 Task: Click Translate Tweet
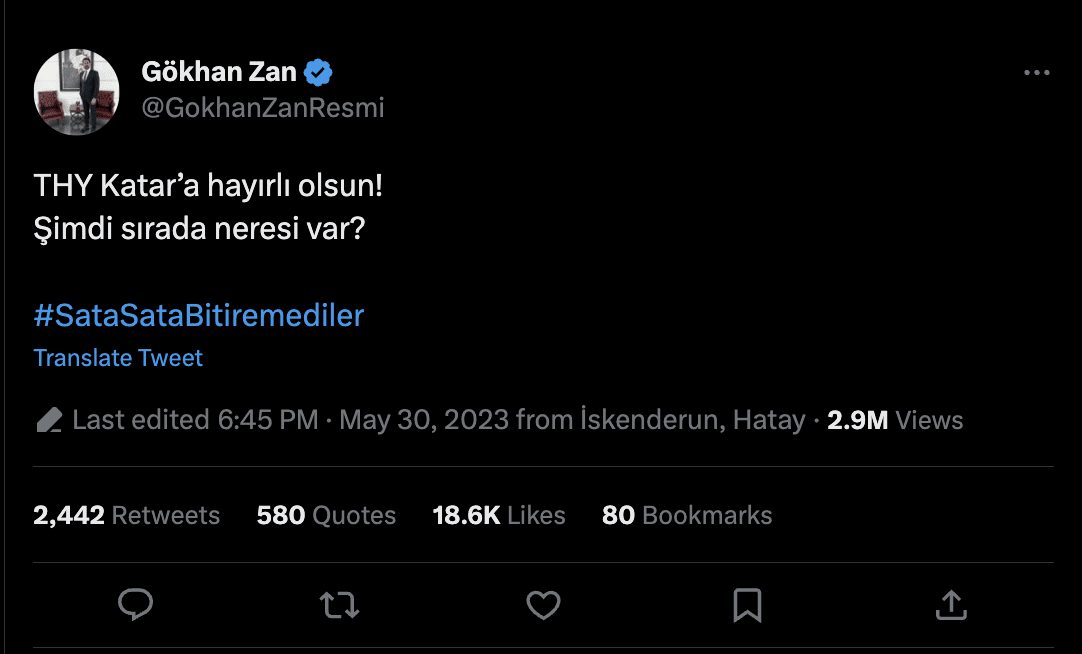[x=118, y=358]
